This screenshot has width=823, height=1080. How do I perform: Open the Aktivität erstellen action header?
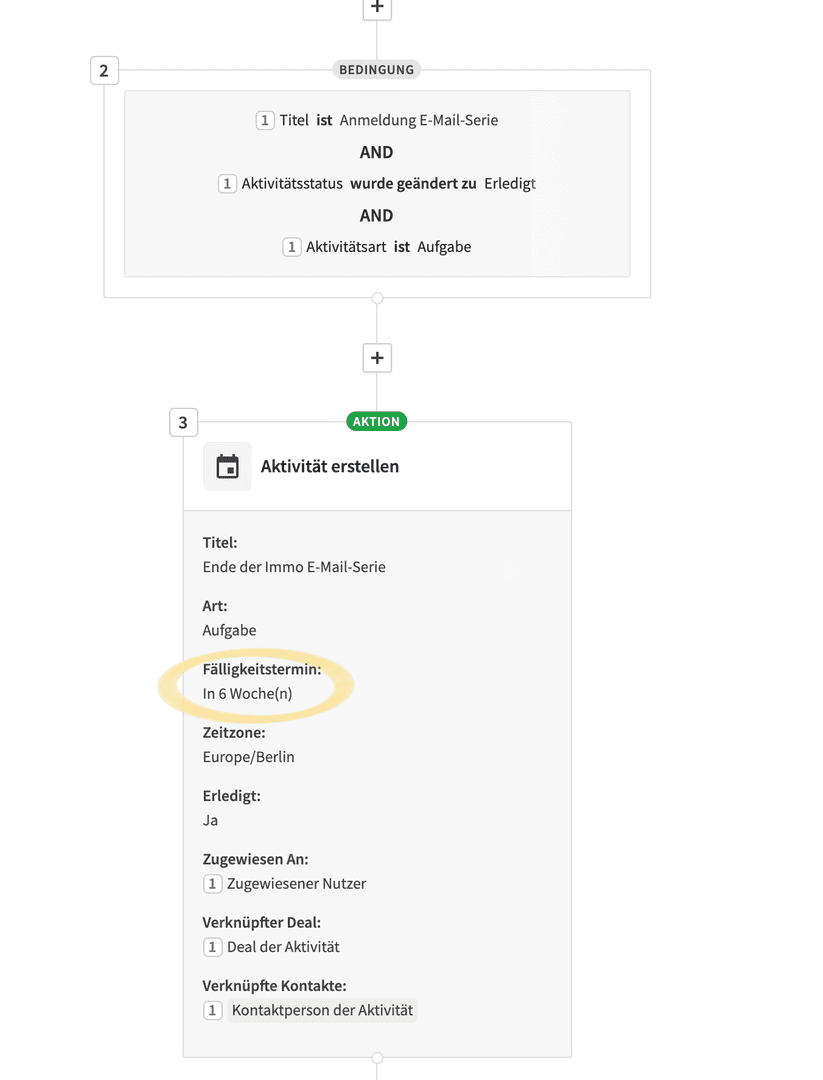(377, 466)
